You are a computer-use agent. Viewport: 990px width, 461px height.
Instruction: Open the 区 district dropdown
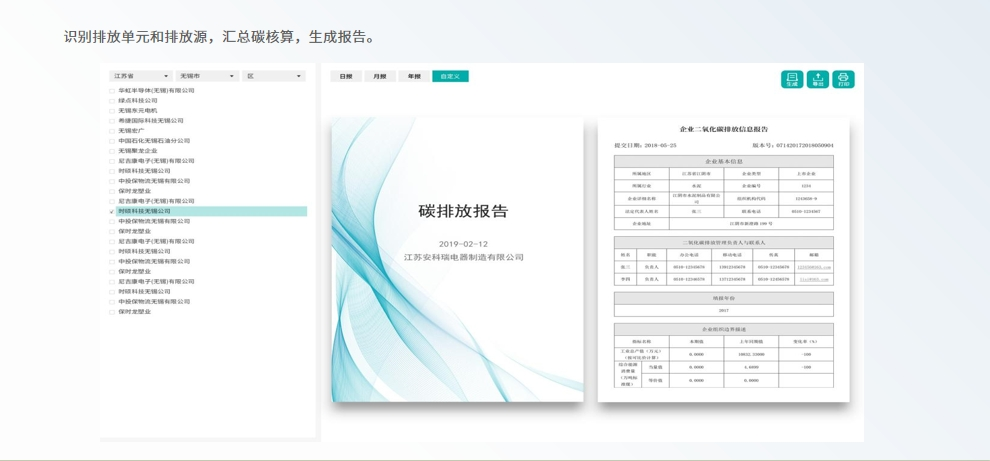(274, 76)
